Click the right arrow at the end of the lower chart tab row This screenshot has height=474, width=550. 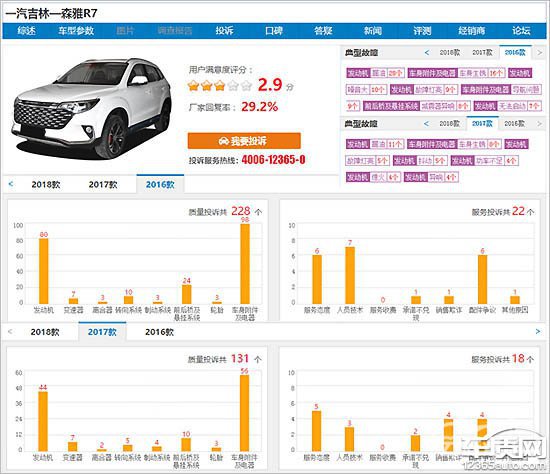538,332
